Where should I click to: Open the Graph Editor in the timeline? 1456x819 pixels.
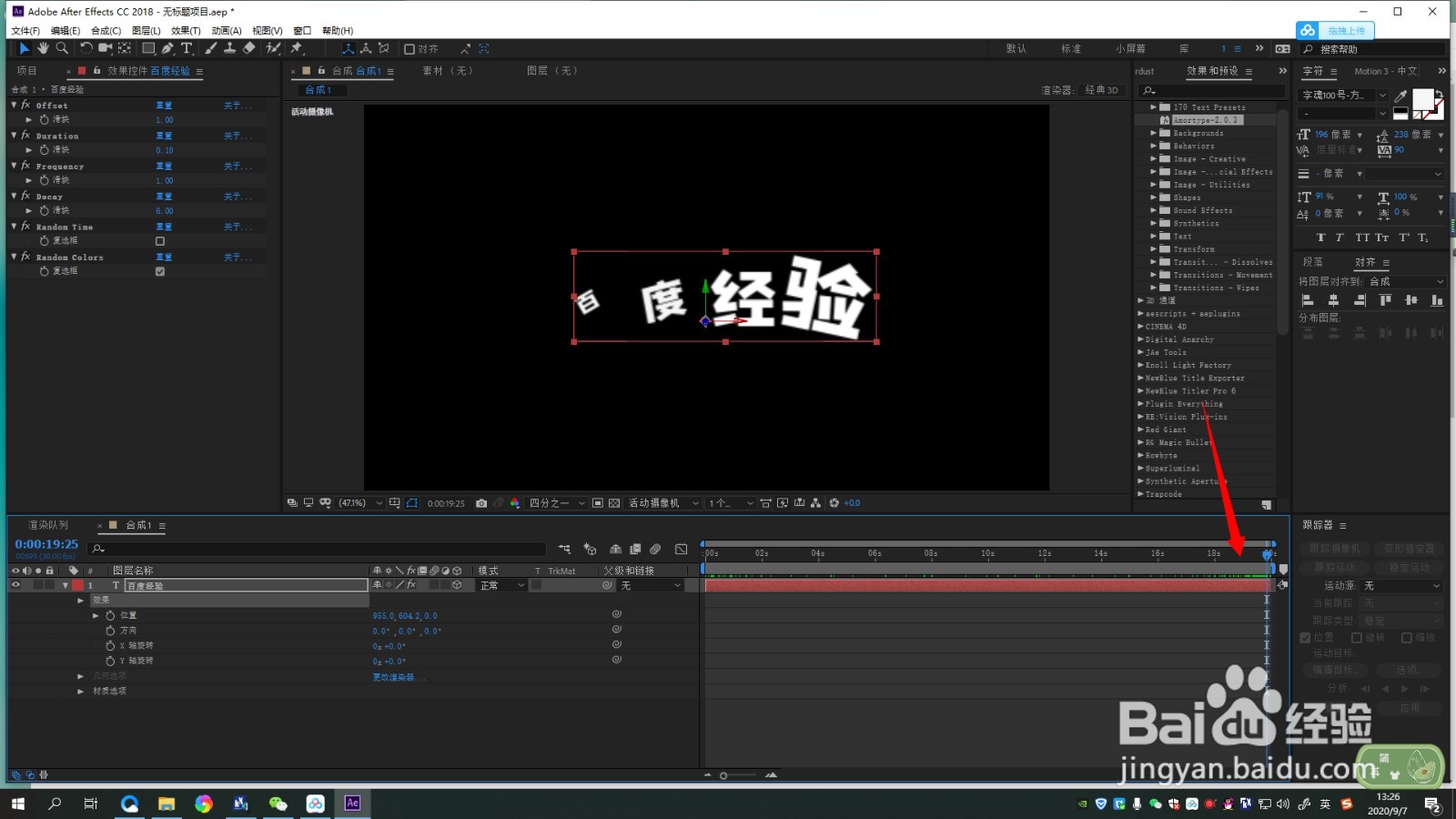(x=681, y=549)
